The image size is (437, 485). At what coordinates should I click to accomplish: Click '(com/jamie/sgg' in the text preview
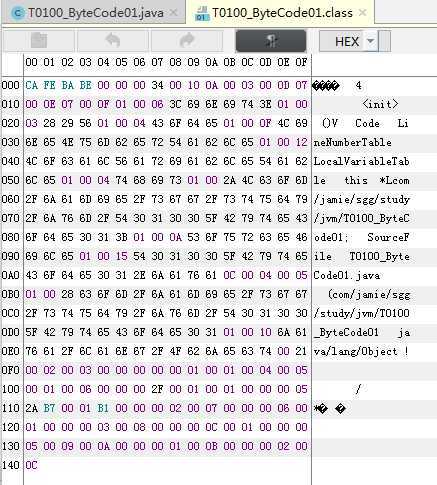pyautogui.click(x=369, y=295)
